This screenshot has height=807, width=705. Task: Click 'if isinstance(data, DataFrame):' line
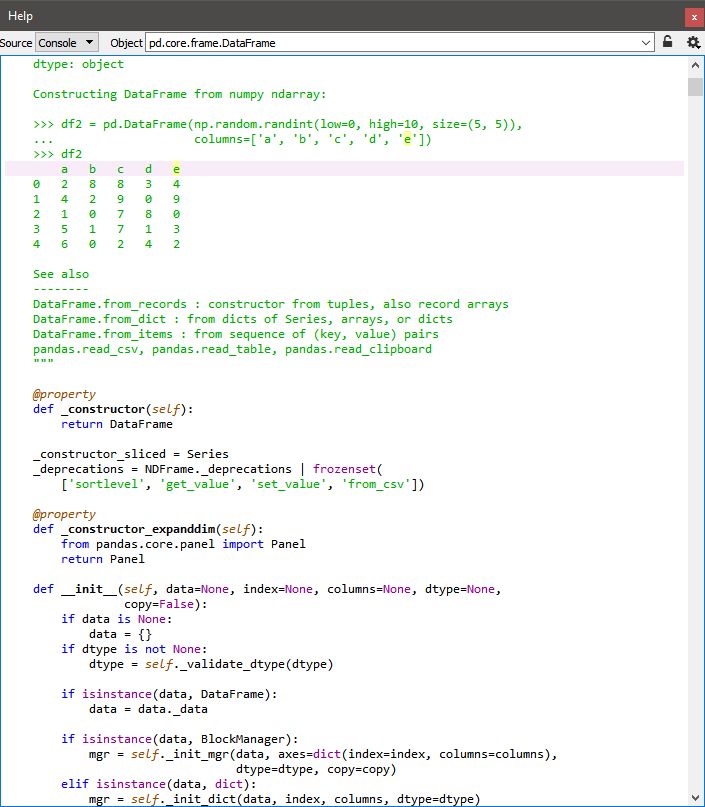(169, 694)
